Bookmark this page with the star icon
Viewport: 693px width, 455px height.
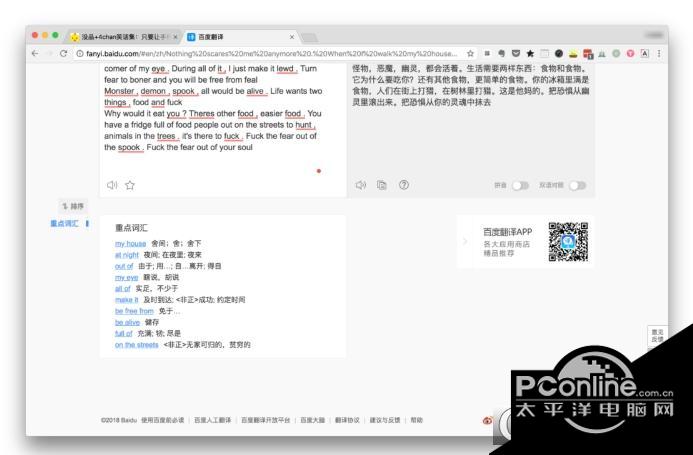click(470, 54)
